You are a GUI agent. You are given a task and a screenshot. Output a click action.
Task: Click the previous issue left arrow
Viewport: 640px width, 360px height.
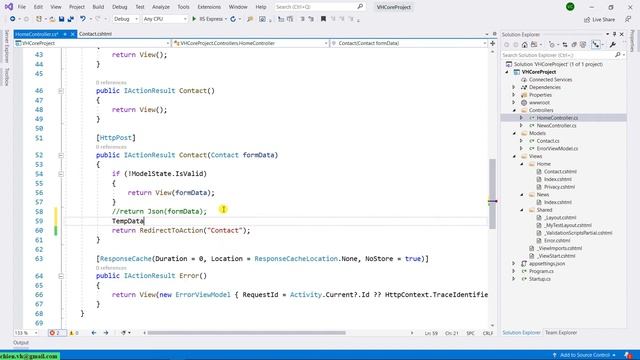pyautogui.click(x=94, y=333)
